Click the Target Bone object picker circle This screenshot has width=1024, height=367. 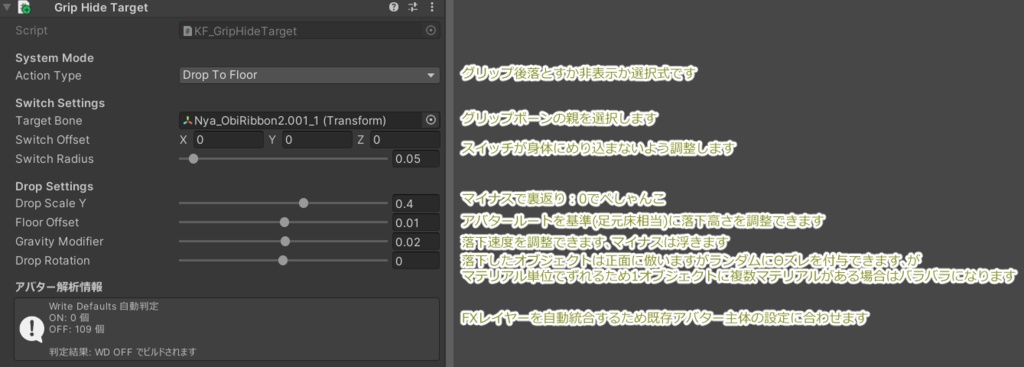[x=430, y=120]
